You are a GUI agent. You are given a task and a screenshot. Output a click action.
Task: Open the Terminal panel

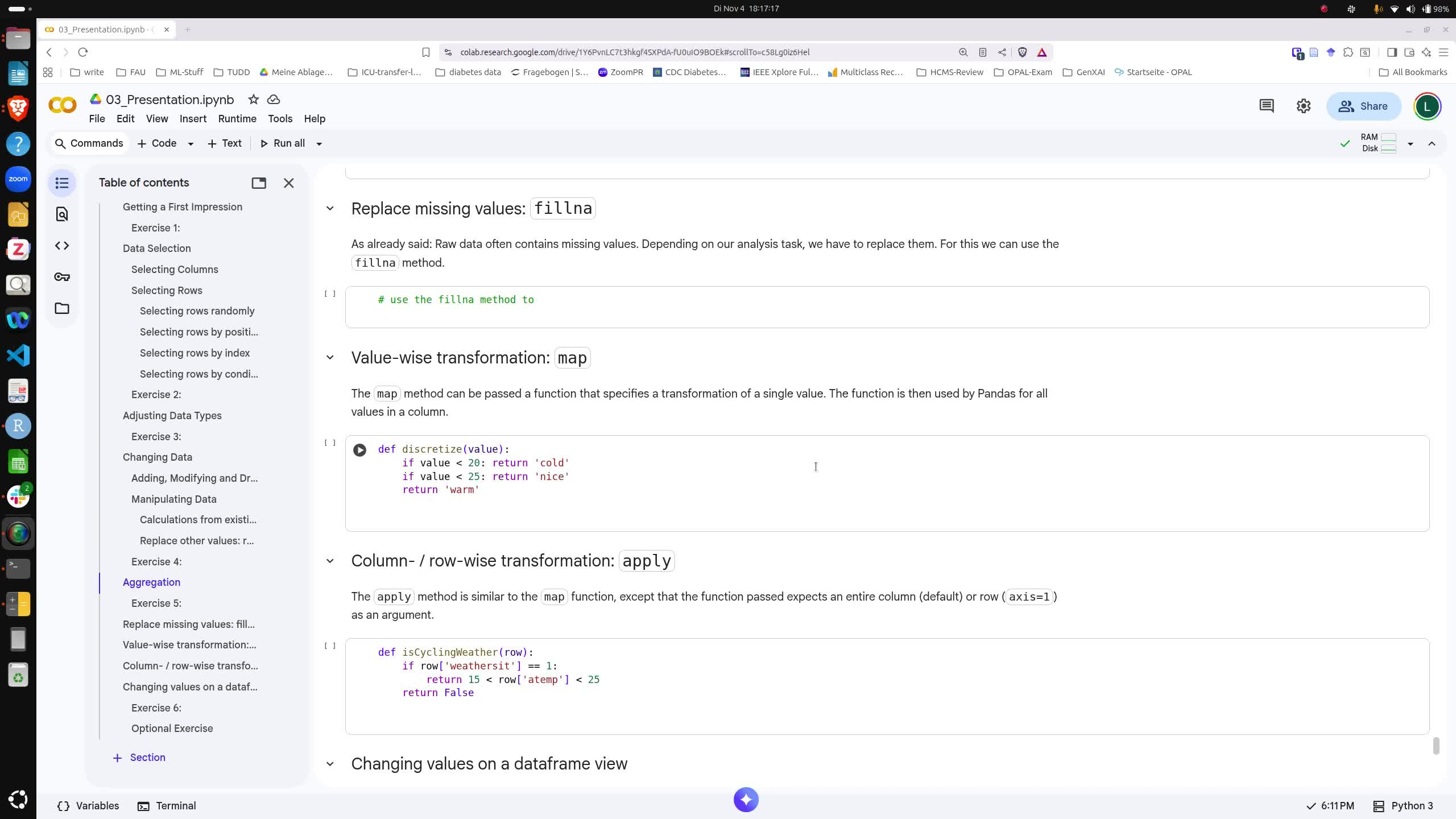click(x=167, y=806)
